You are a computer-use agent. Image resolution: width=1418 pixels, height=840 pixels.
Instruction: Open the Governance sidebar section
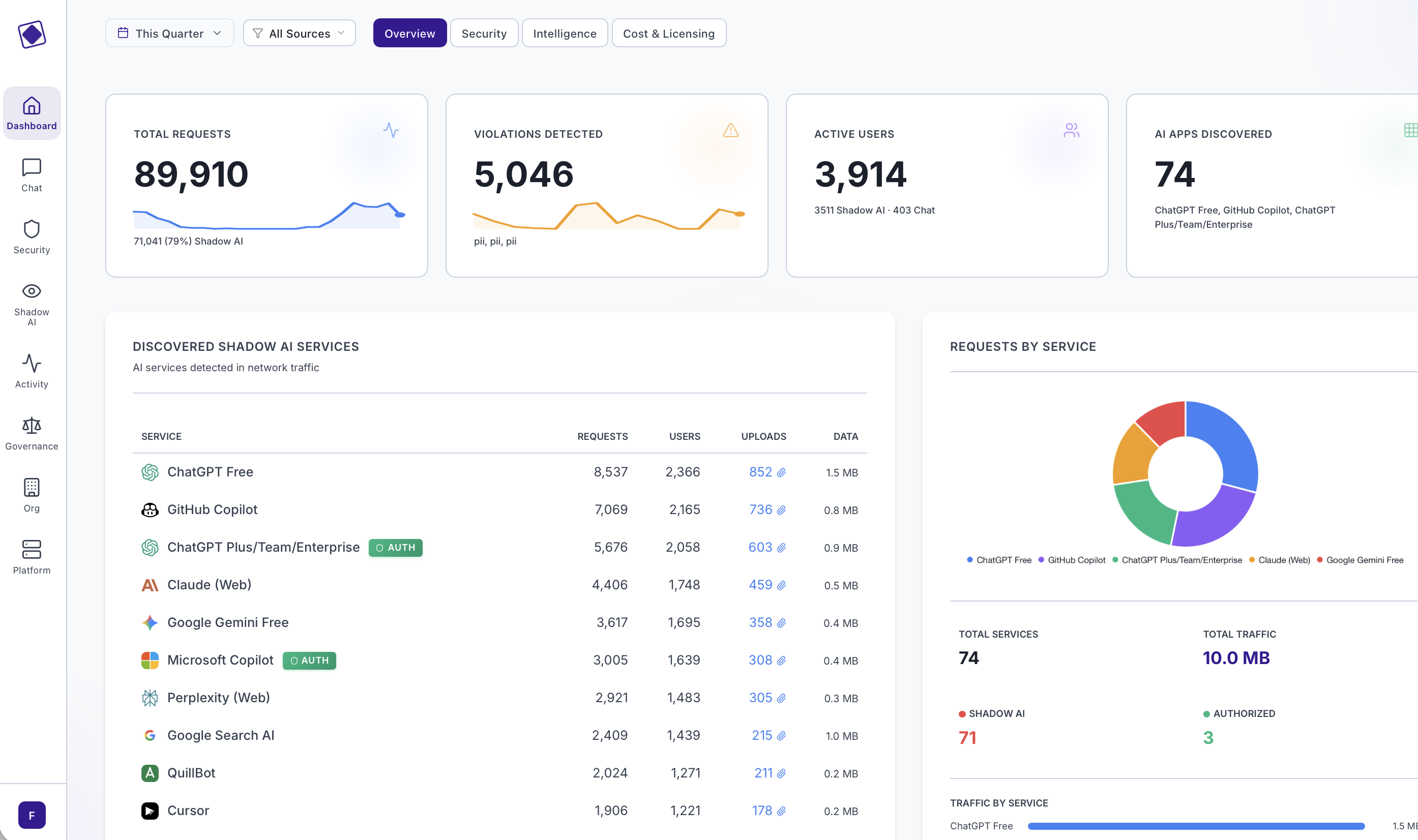point(32,434)
